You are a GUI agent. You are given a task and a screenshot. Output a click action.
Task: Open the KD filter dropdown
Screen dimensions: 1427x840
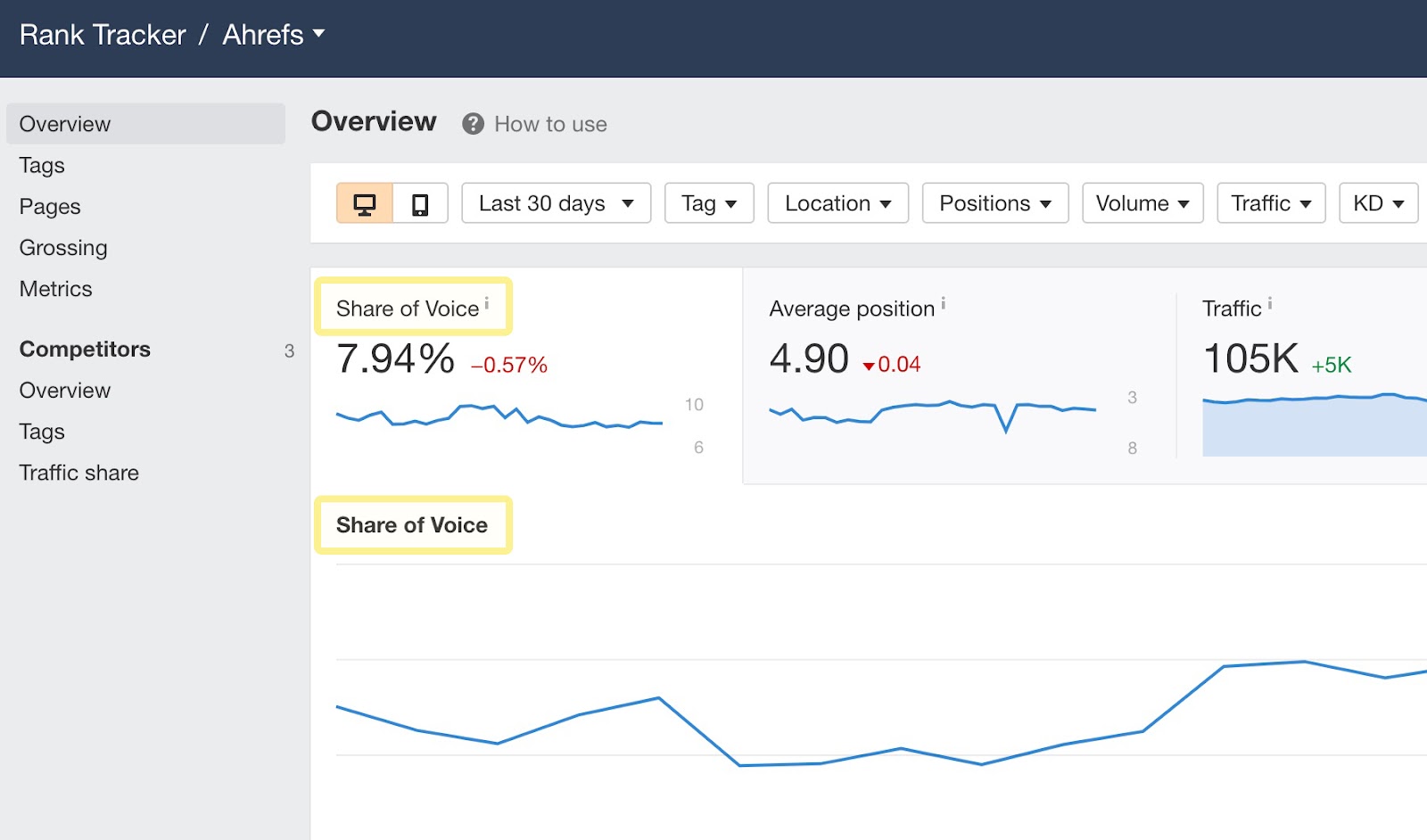pos(1378,203)
